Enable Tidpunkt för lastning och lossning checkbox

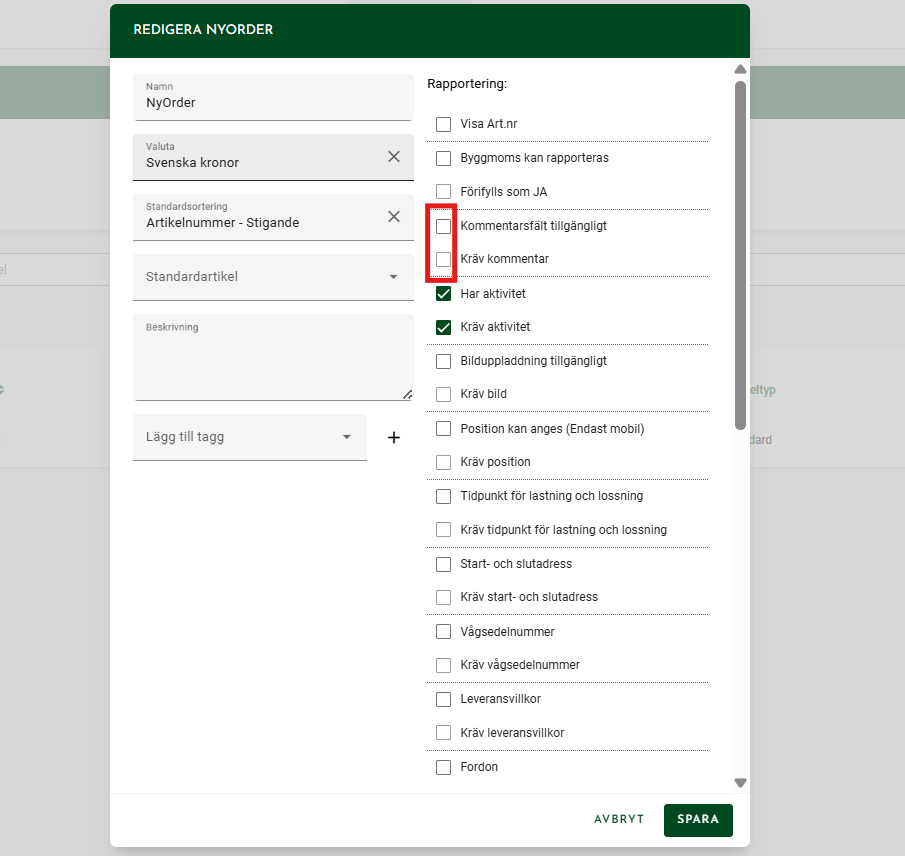pos(443,496)
